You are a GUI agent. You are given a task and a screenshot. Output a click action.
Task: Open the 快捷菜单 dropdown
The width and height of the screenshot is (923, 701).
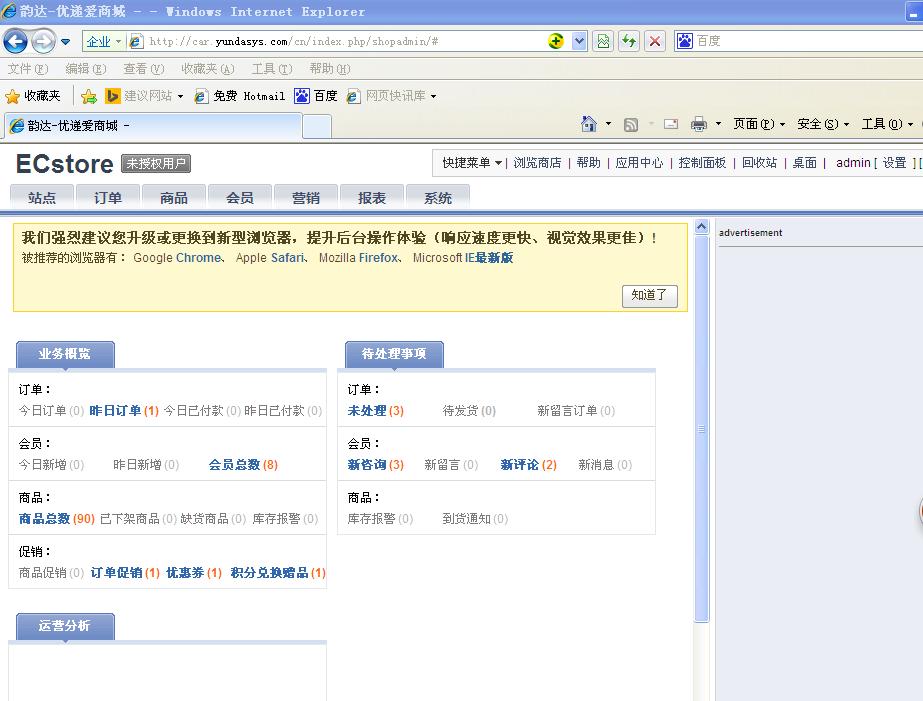click(472, 163)
